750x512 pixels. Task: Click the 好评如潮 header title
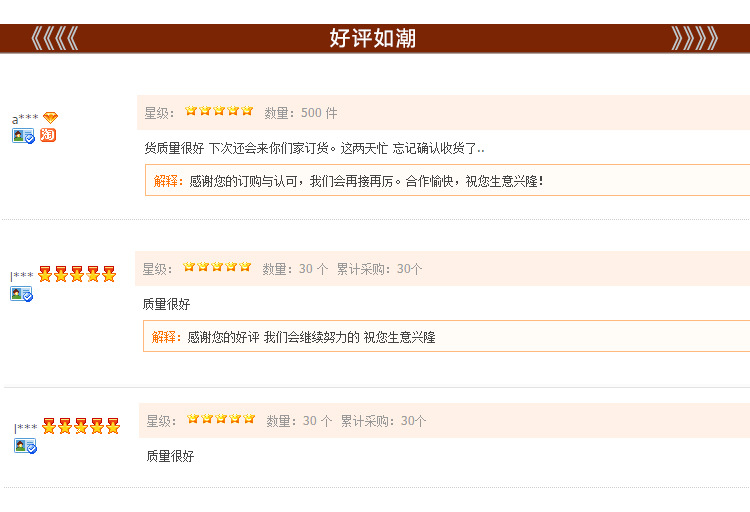click(x=373, y=38)
